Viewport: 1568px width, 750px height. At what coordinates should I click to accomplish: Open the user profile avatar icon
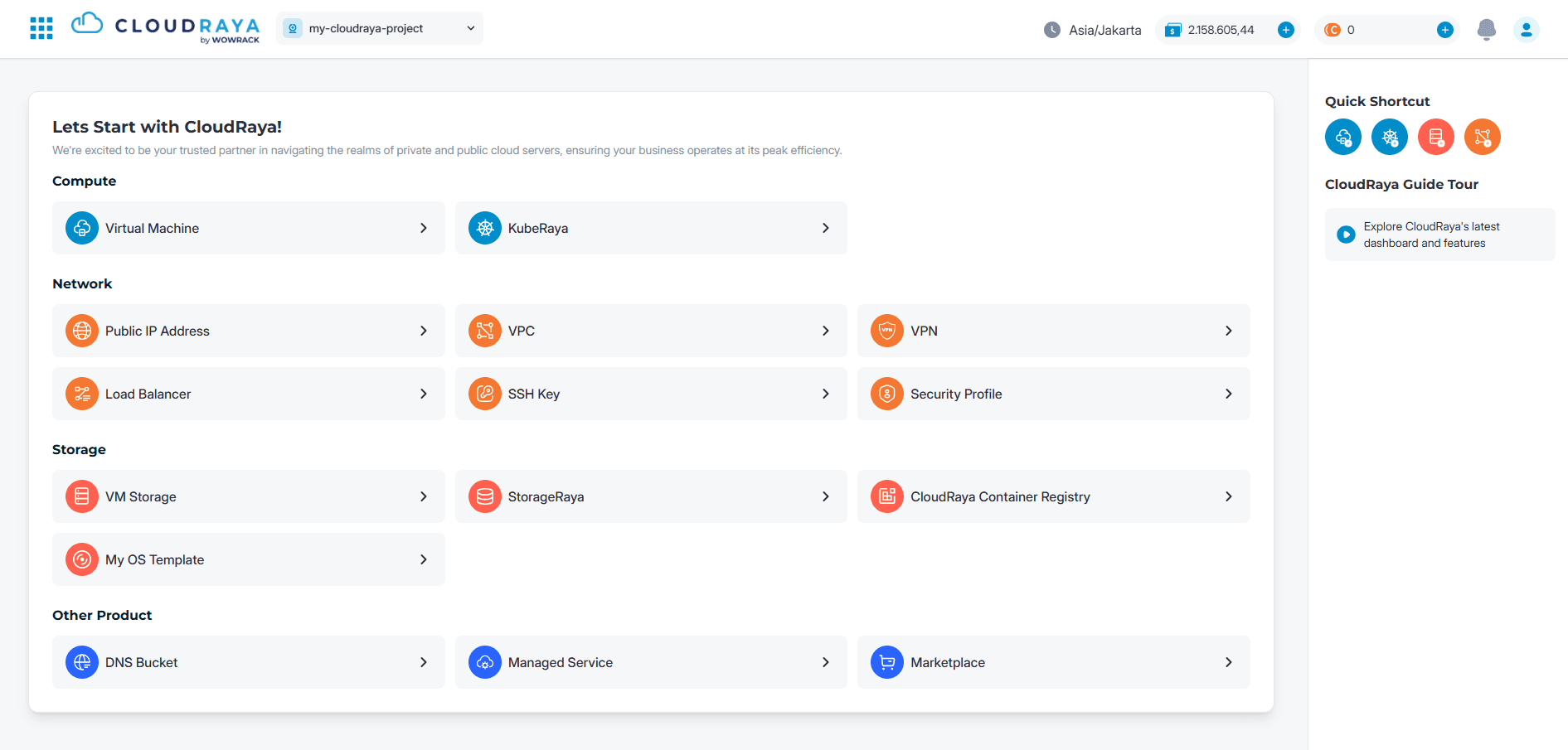1526,30
